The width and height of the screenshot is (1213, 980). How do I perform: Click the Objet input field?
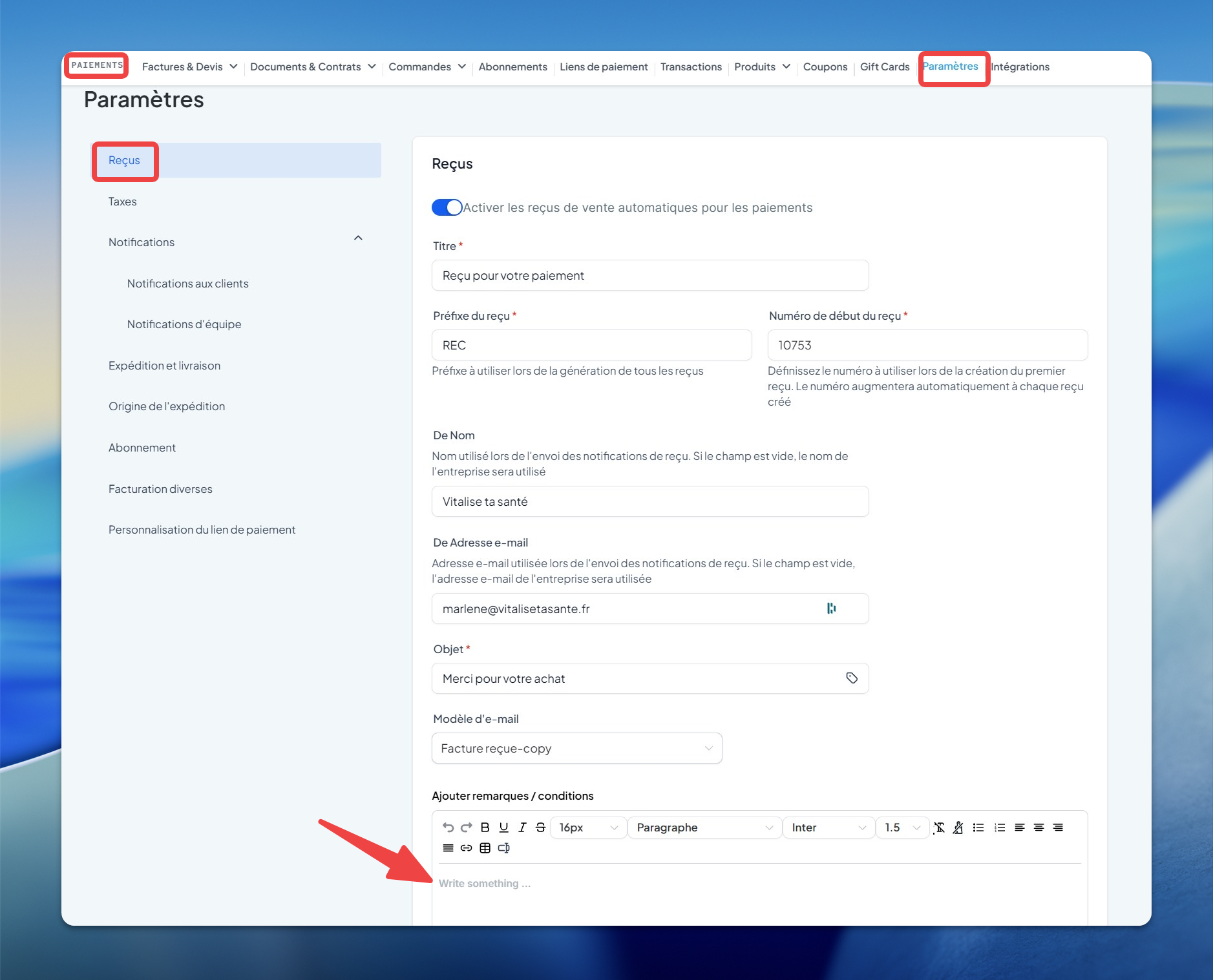650,678
